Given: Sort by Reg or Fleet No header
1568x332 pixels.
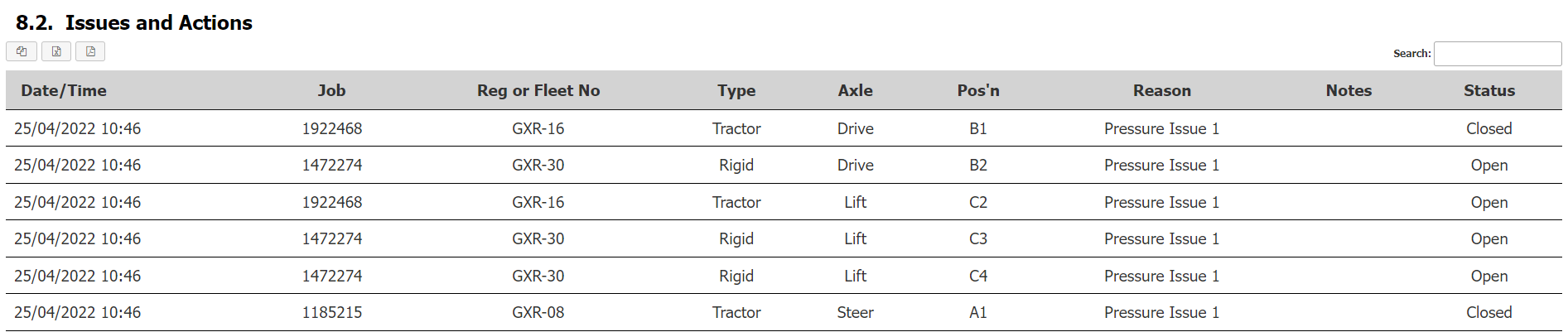Looking at the screenshot, I should pyautogui.click(x=538, y=90).
